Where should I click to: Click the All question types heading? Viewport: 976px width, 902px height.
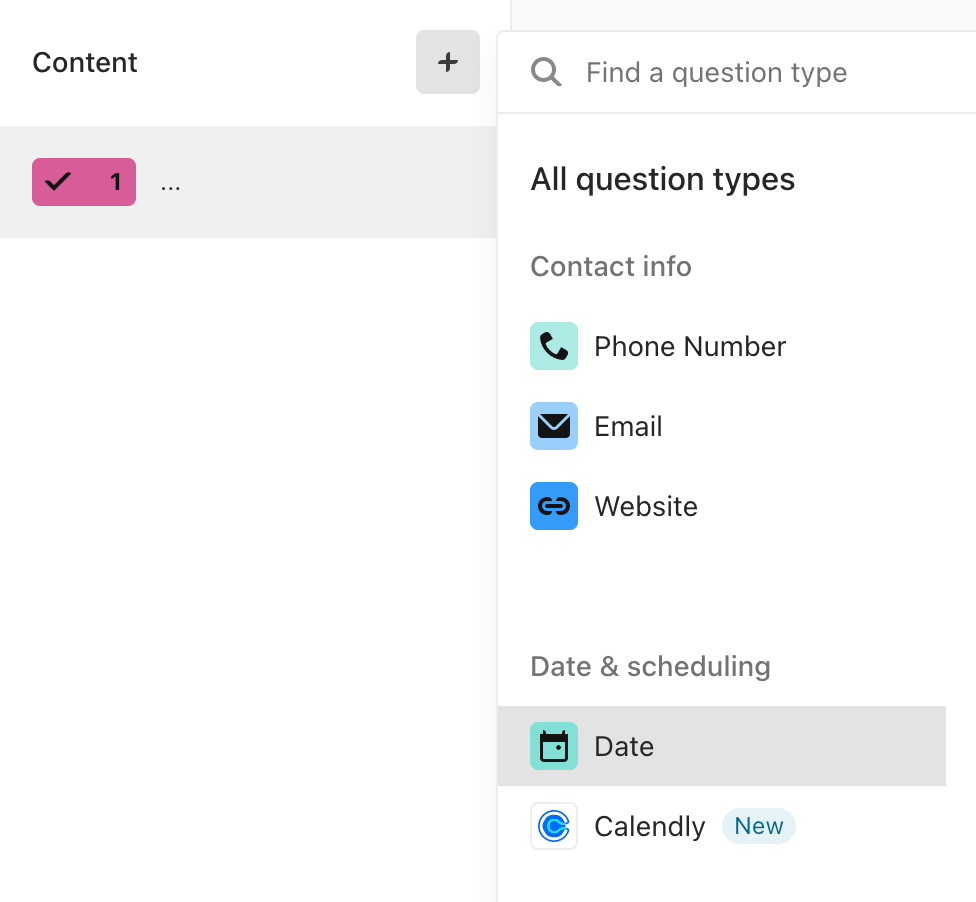[x=663, y=179]
